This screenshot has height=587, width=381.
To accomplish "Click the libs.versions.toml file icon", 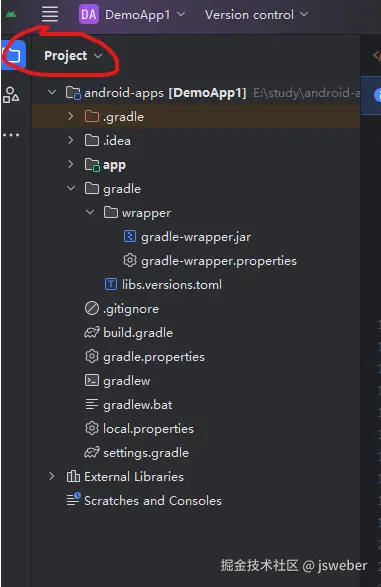I will 111,284.
